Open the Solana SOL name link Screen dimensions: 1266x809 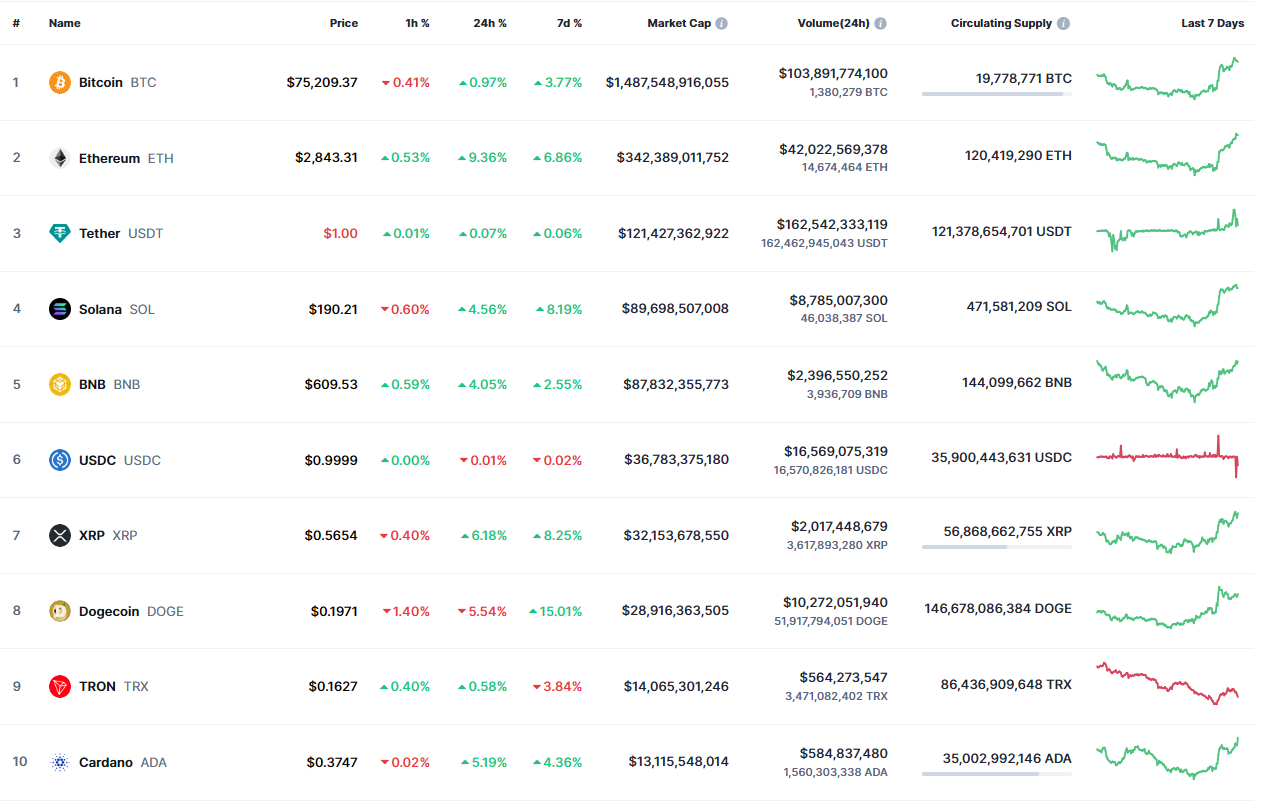pyautogui.click(x=117, y=309)
